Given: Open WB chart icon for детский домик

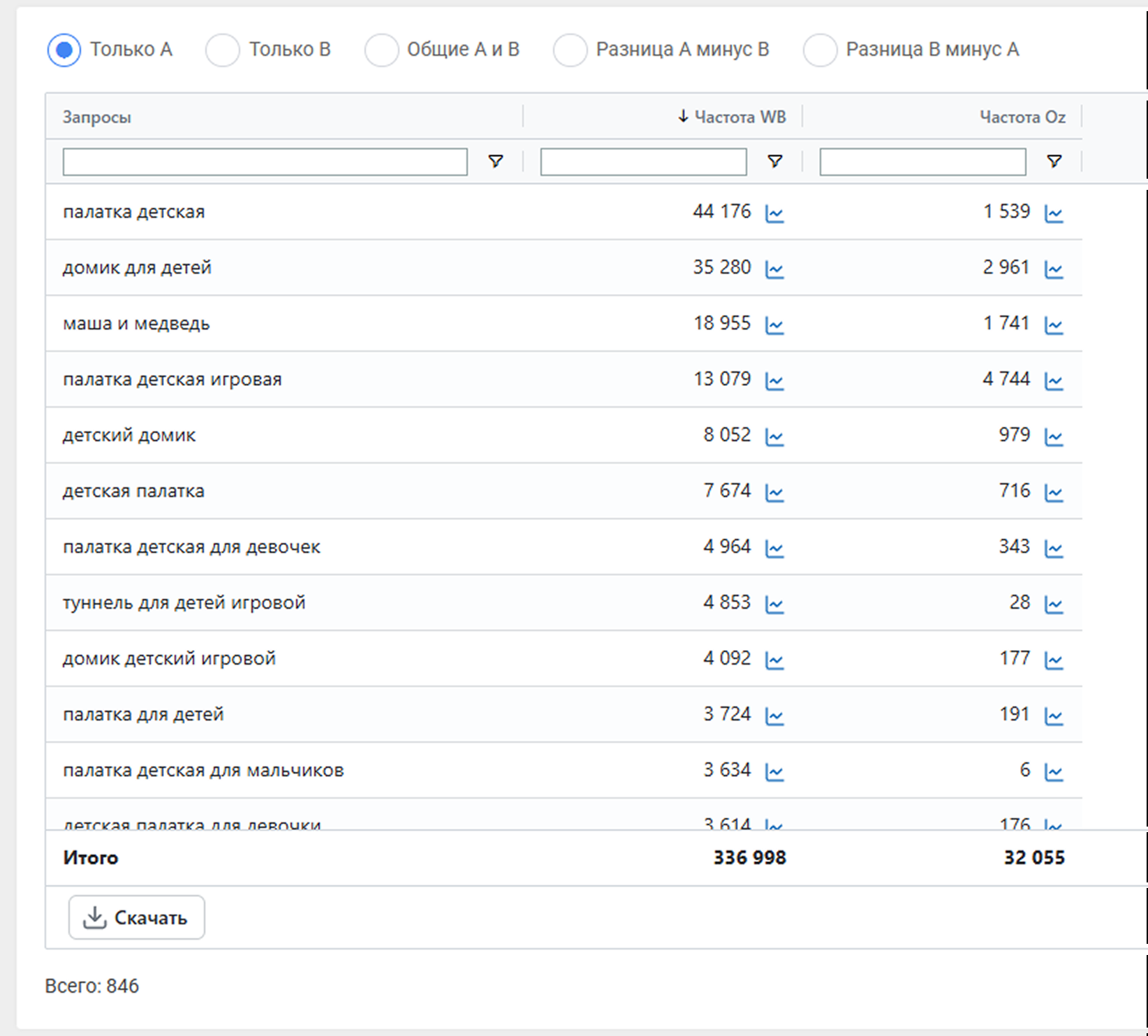Looking at the screenshot, I should pos(774,437).
